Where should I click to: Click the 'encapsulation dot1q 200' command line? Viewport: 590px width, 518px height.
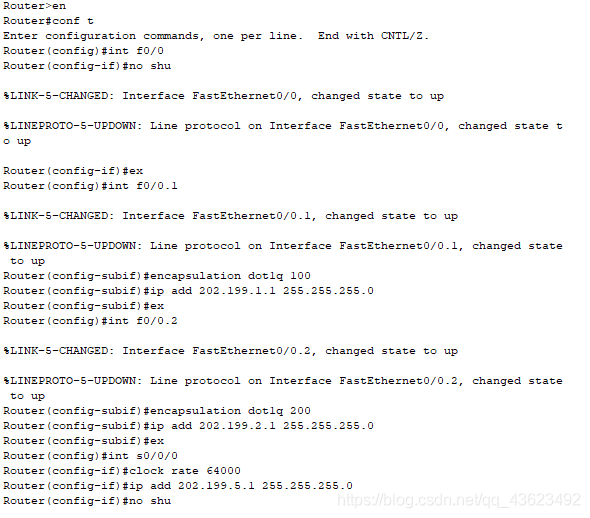tap(157, 411)
